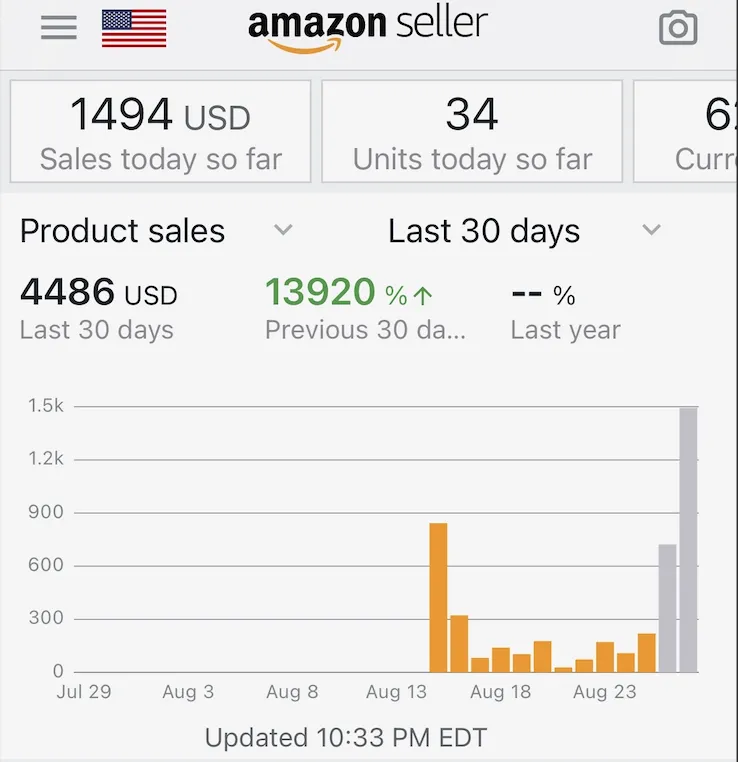The width and height of the screenshot is (738, 762).
Task: Tap the Updated 10:33 PM EDT timestamp
Action: pyautogui.click(x=346, y=737)
